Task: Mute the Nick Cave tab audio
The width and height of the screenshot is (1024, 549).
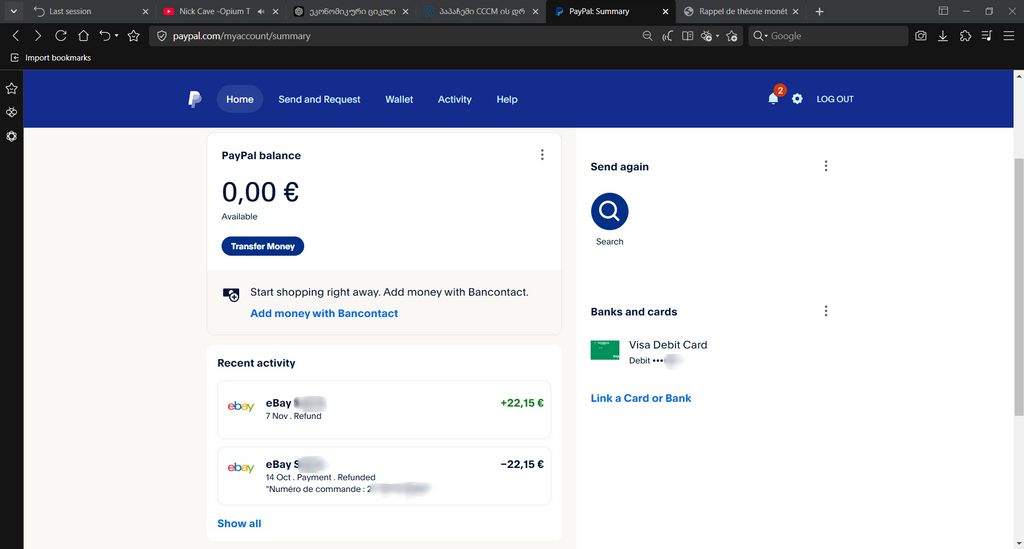Action: coord(261,11)
